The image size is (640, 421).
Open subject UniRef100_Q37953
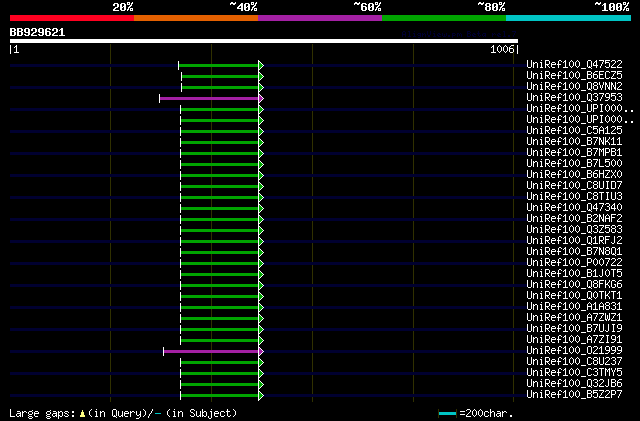(x=574, y=97)
